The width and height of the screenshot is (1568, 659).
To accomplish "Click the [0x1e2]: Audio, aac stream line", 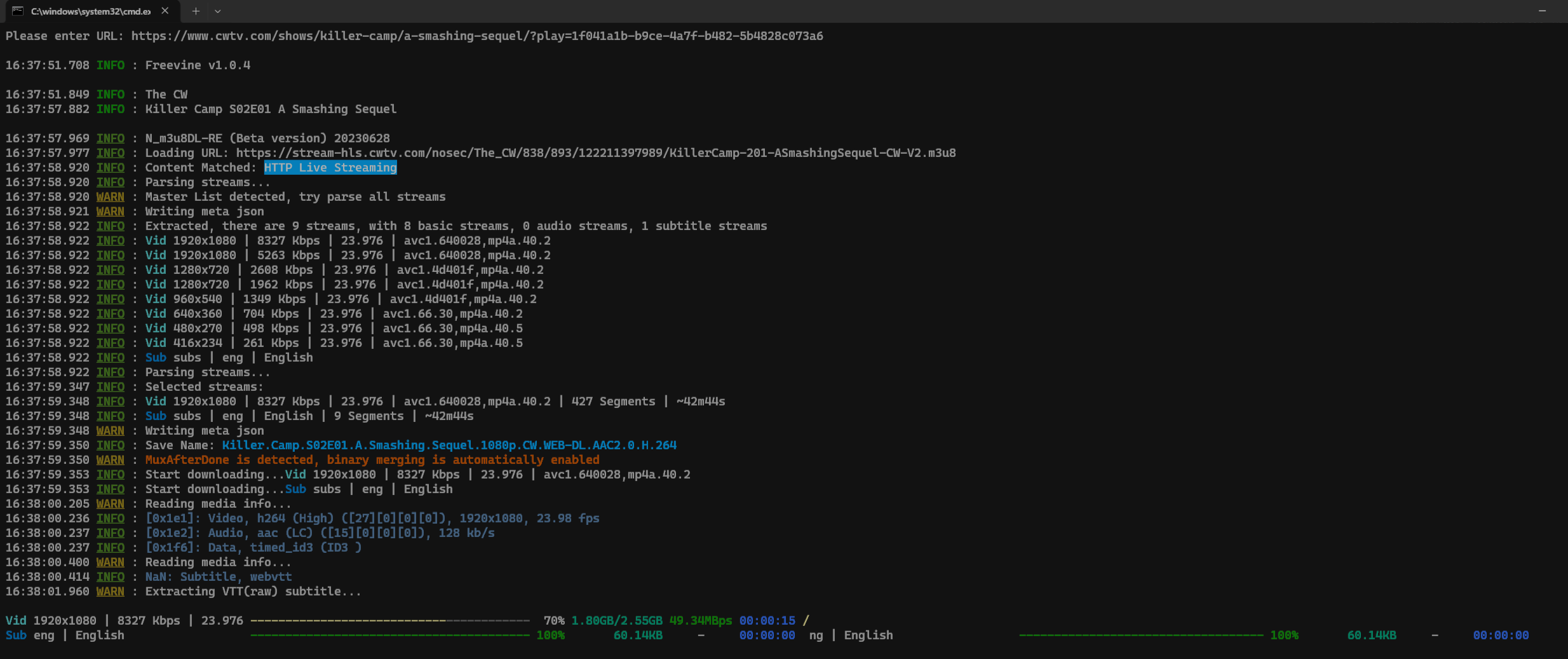I will (x=320, y=533).
